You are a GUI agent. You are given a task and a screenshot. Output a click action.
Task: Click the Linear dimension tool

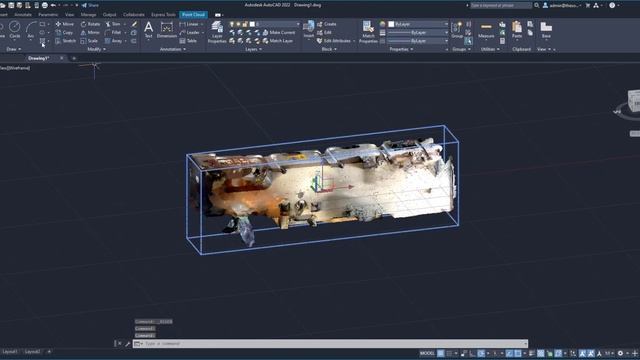click(189, 24)
